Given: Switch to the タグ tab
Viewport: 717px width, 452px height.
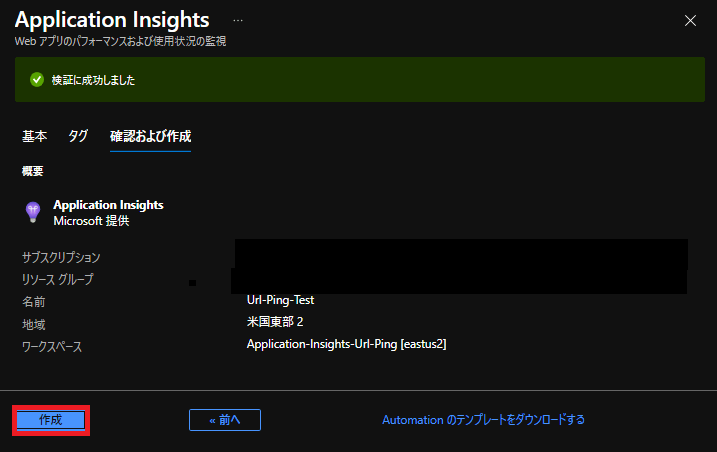Looking at the screenshot, I should pyautogui.click(x=78, y=136).
